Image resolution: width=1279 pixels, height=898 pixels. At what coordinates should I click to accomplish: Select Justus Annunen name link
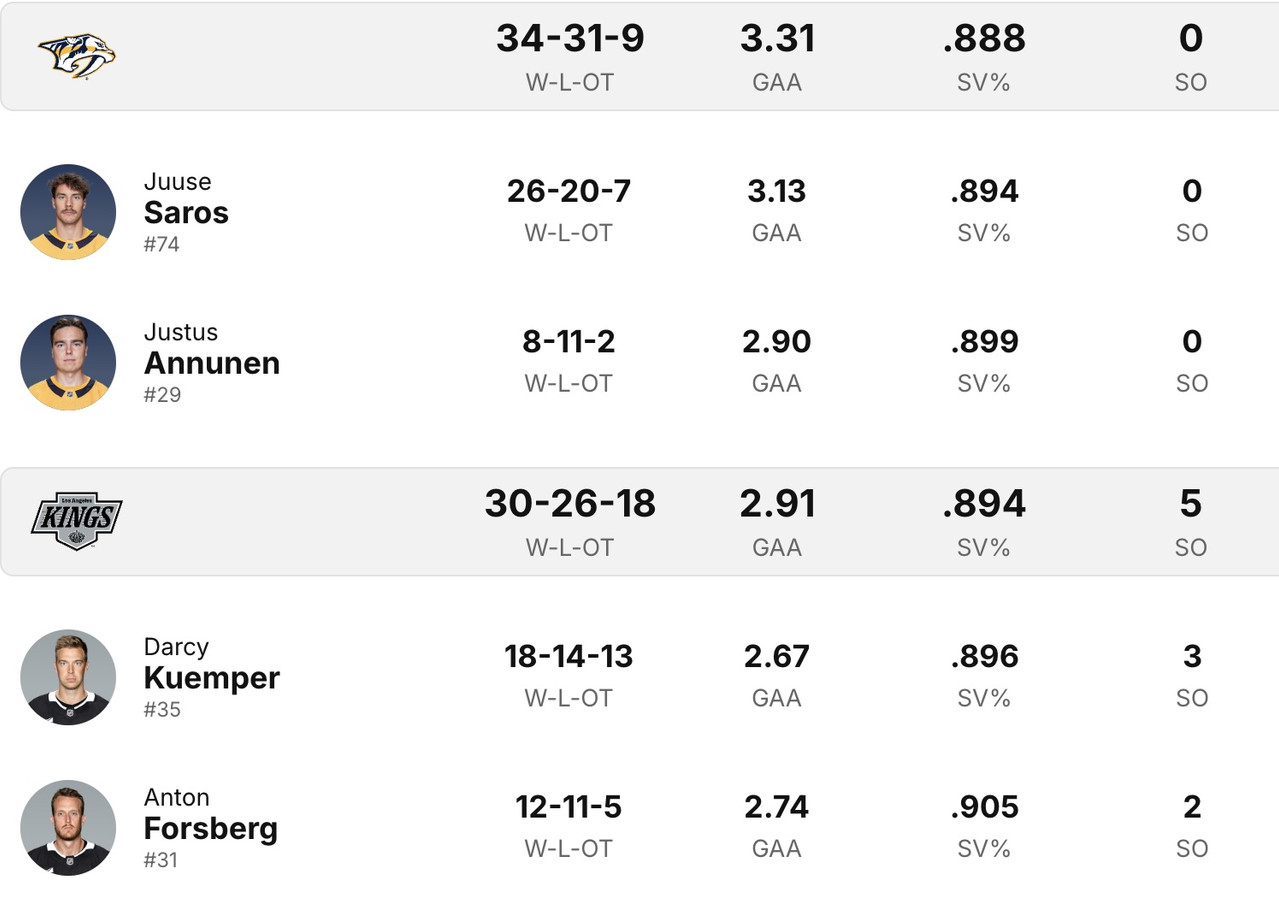[x=211, y=362]
